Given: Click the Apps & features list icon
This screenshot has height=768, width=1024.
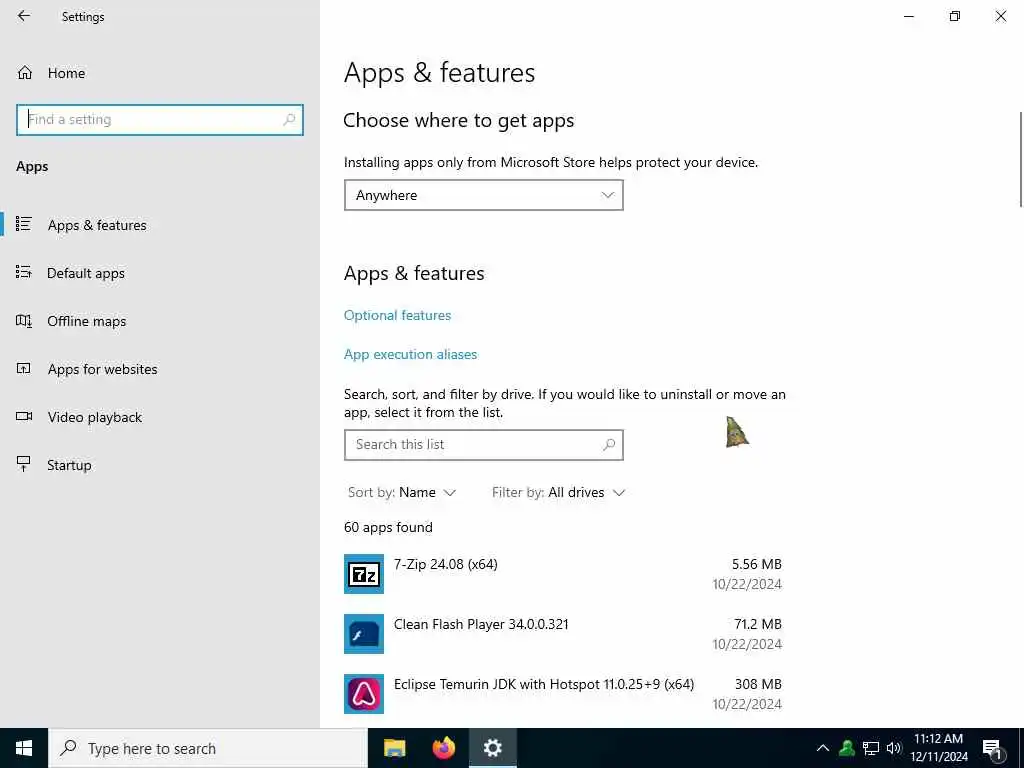Looking at the screenshot, I should [x=24, y=224].
